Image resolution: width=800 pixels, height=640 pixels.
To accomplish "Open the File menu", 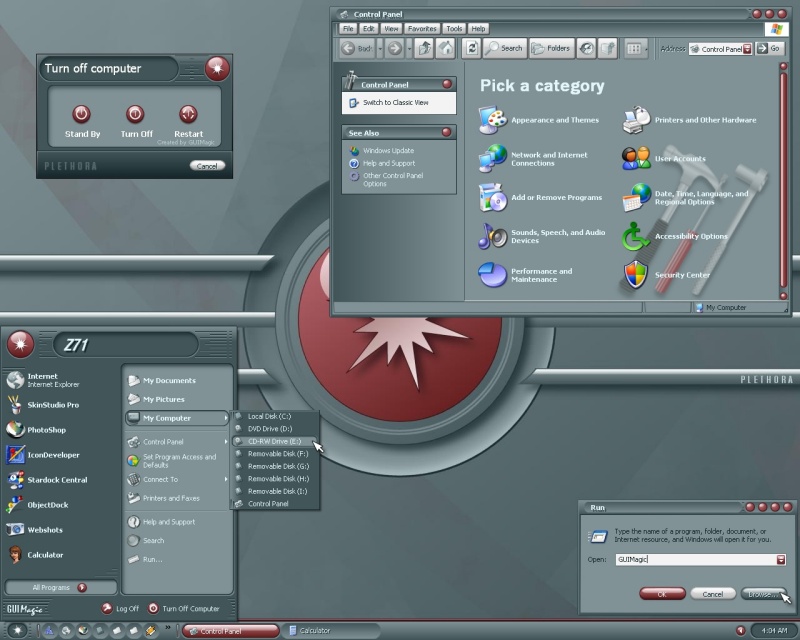I will pos(348,29).
